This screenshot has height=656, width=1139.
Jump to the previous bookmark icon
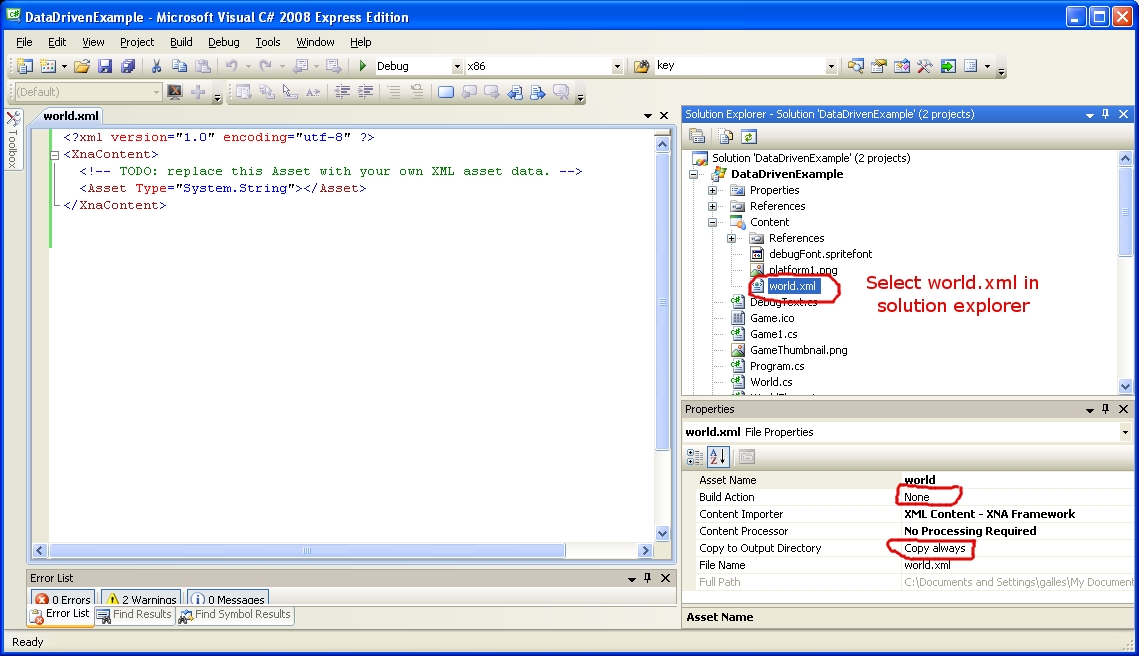coord(469,92)
